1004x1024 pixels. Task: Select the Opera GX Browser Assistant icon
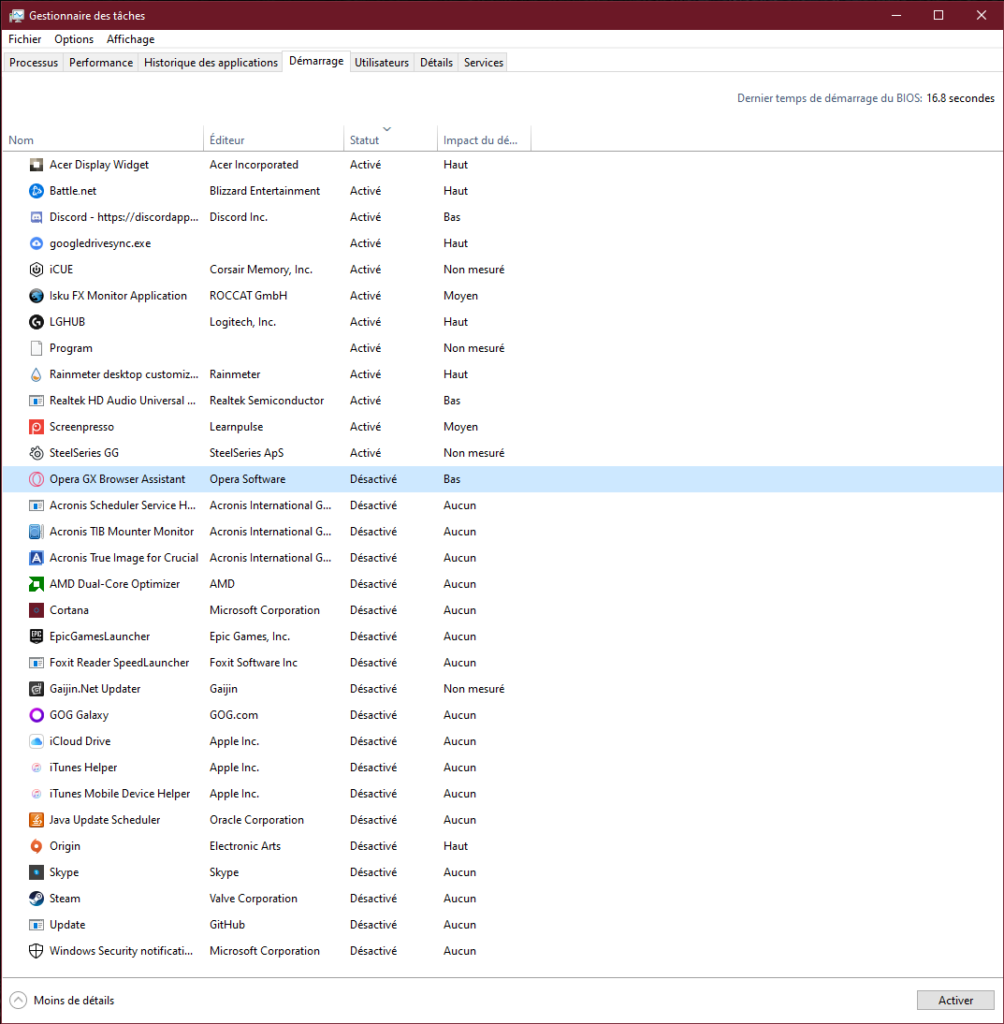coord(37,479)
